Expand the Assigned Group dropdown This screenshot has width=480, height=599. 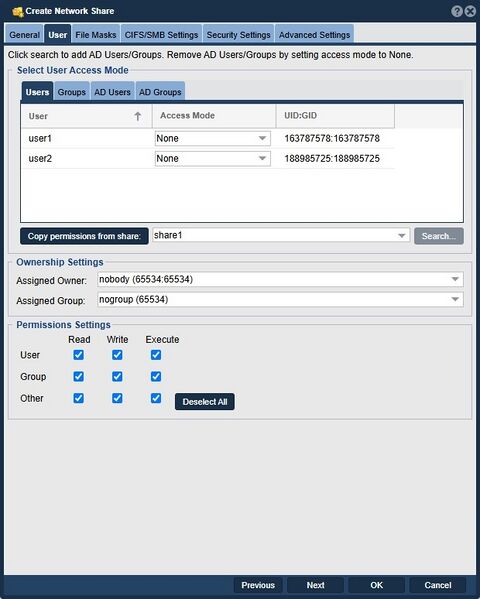pyautogui.click(x=280, y=300)
